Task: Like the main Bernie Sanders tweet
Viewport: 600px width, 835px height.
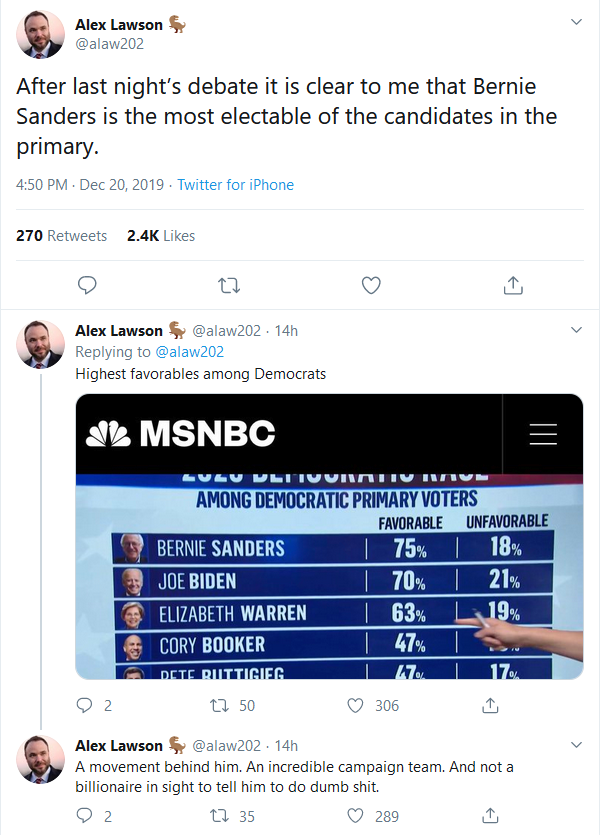Action: 371,285
